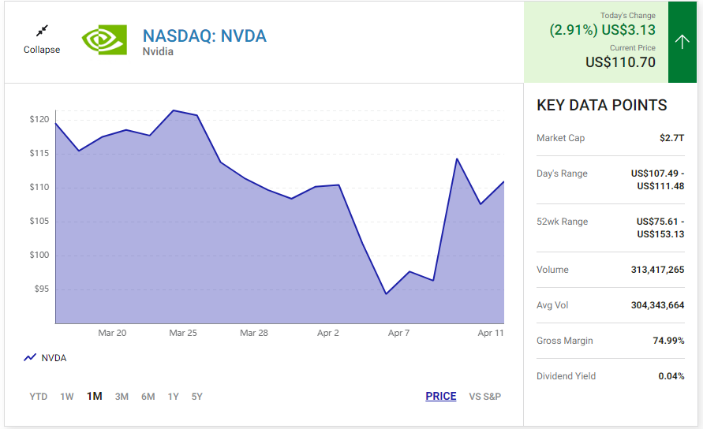Click the current price US$110.70
The image size is (703, 429).
coord(621,62)
